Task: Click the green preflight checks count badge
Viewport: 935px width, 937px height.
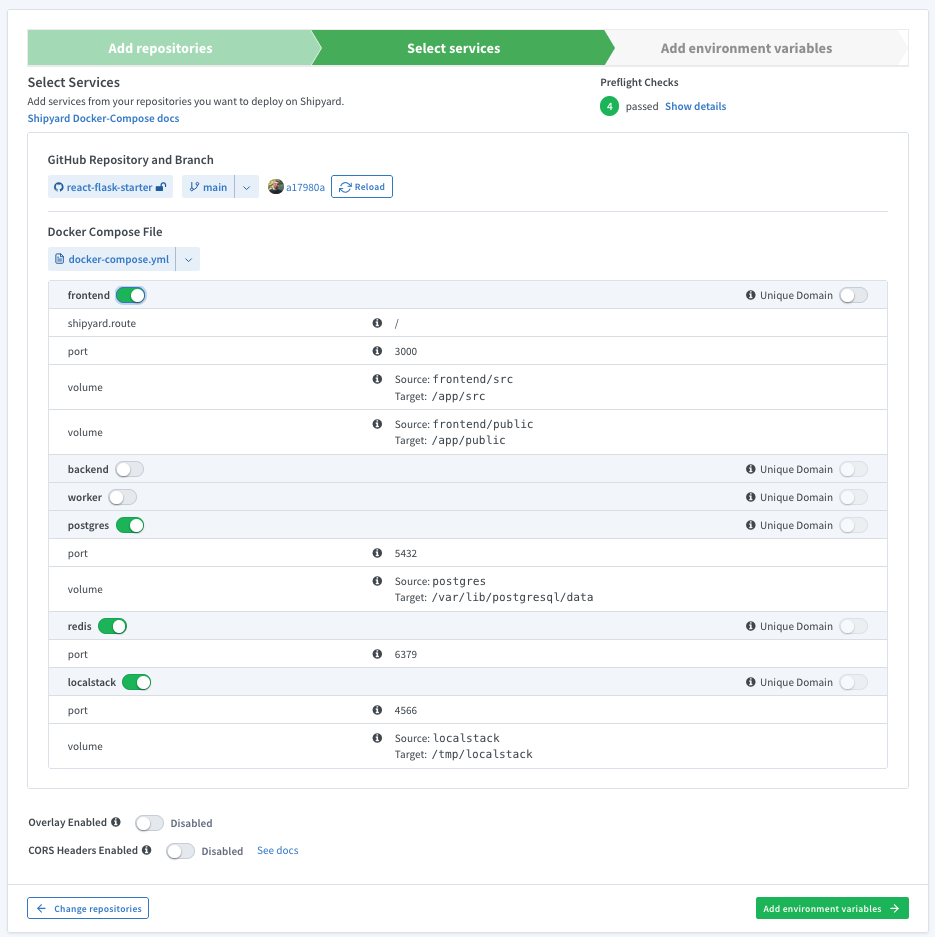Action: tap(609, 106)
